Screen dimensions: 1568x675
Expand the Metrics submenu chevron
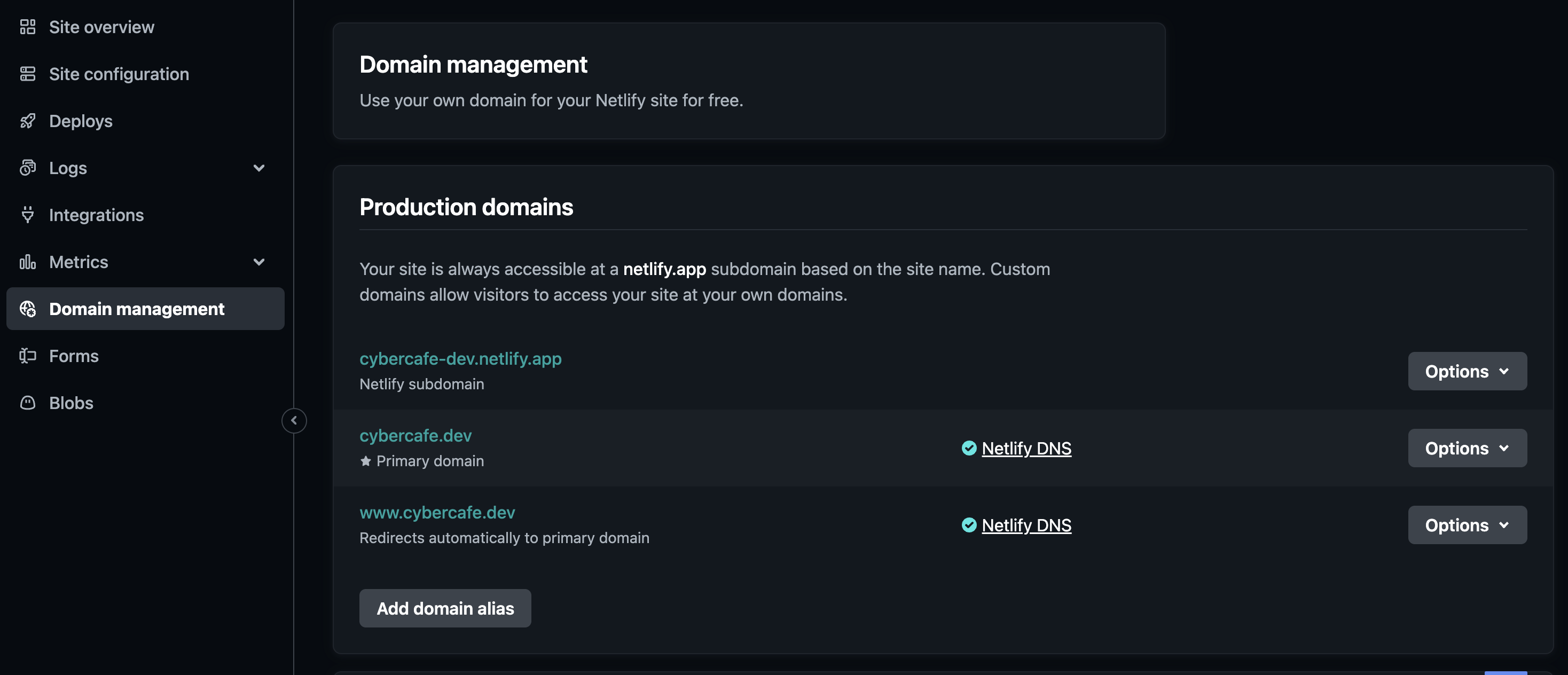258,262
